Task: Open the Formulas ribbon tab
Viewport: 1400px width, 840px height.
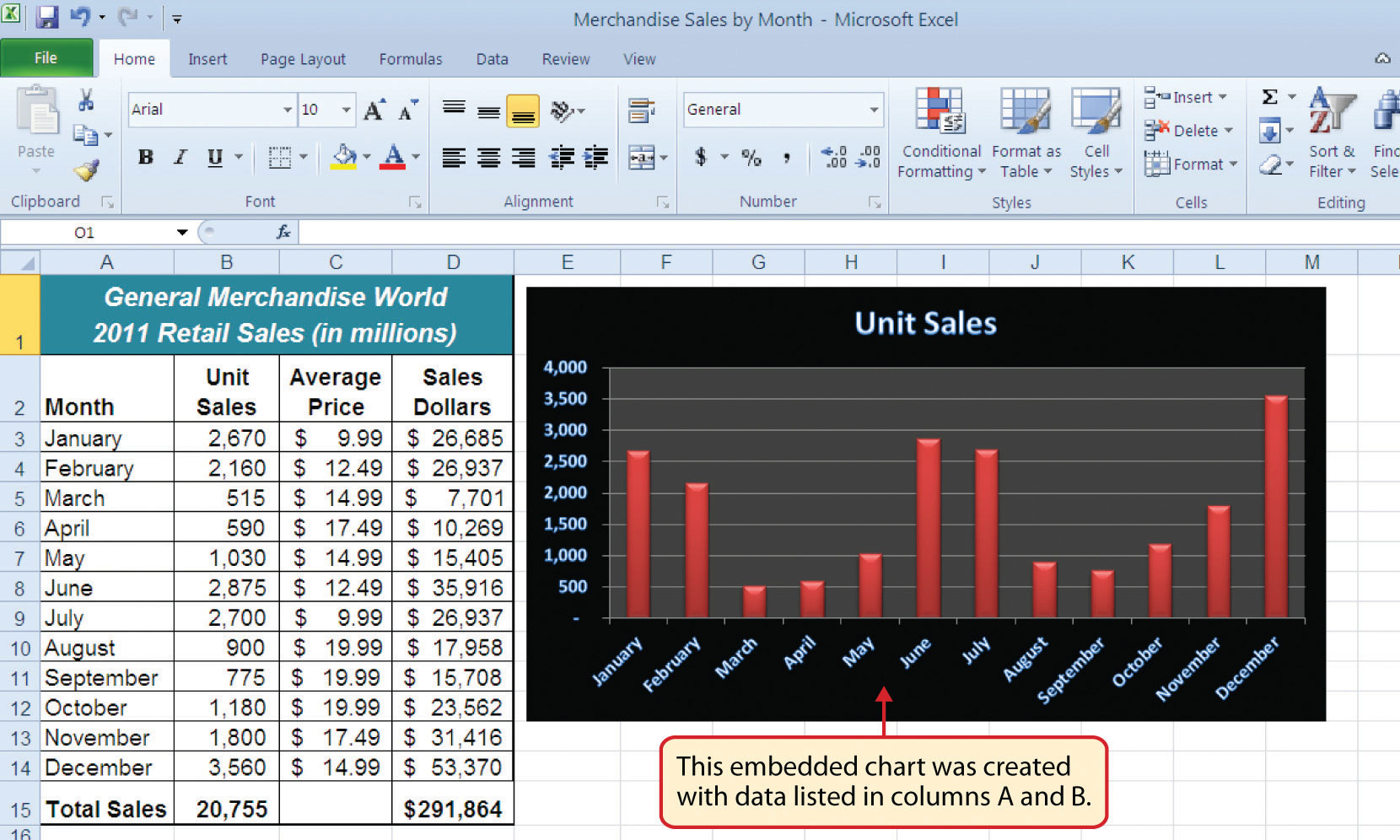Action: (411, 58)
